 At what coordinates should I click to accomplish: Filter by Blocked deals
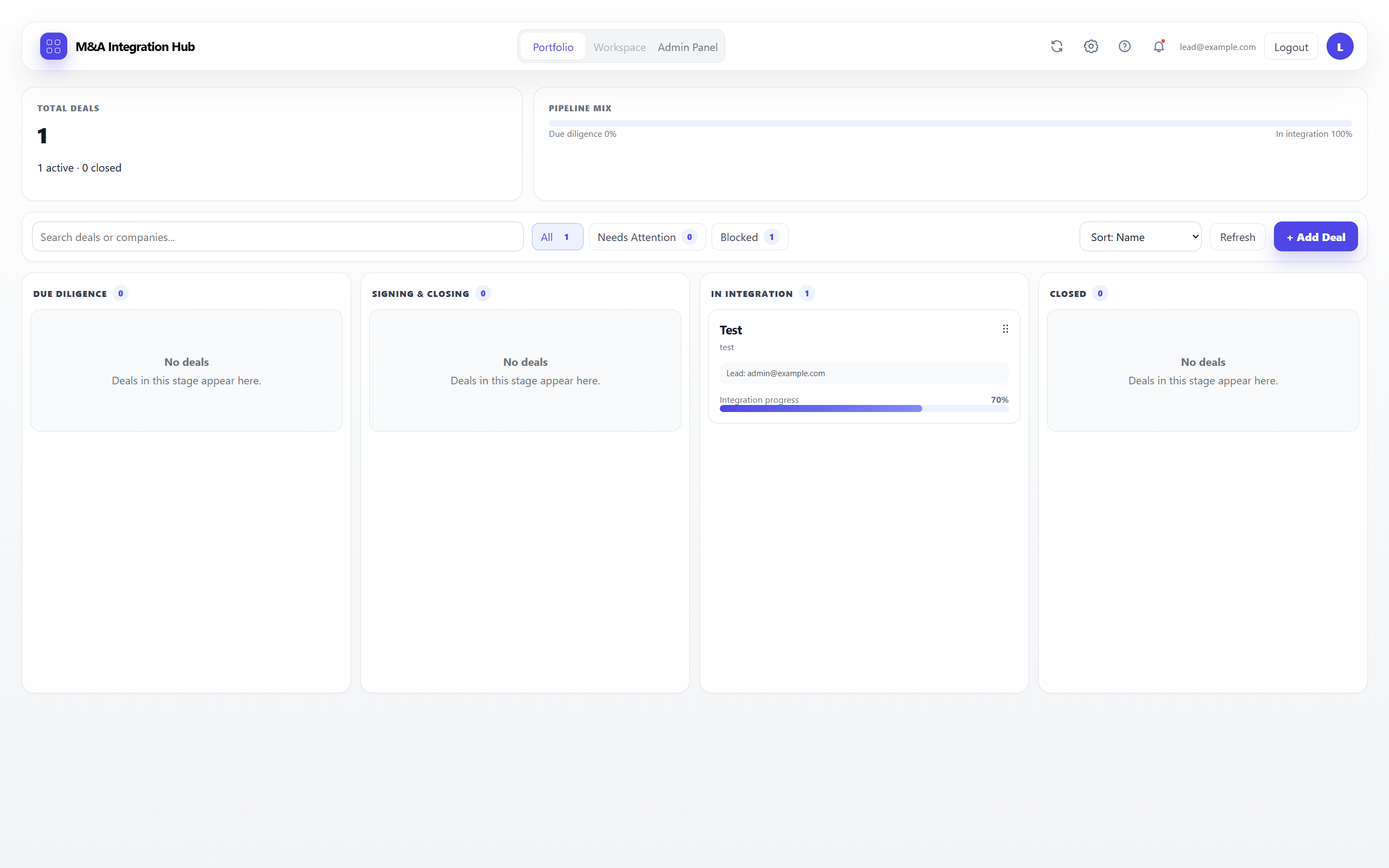(750, 237)
